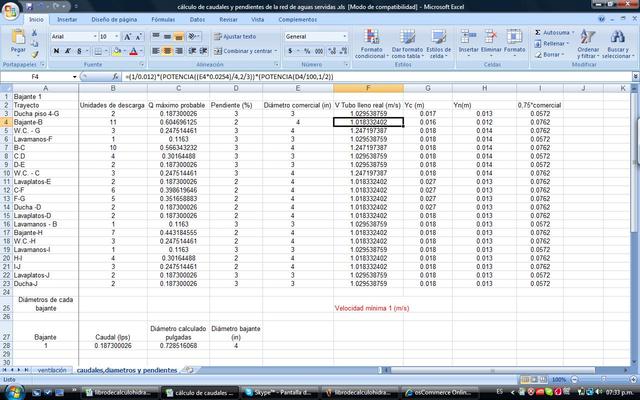Toggle underline (S) formatting
This screenshot has height=400, width=640.
click(x=79, y=51)
